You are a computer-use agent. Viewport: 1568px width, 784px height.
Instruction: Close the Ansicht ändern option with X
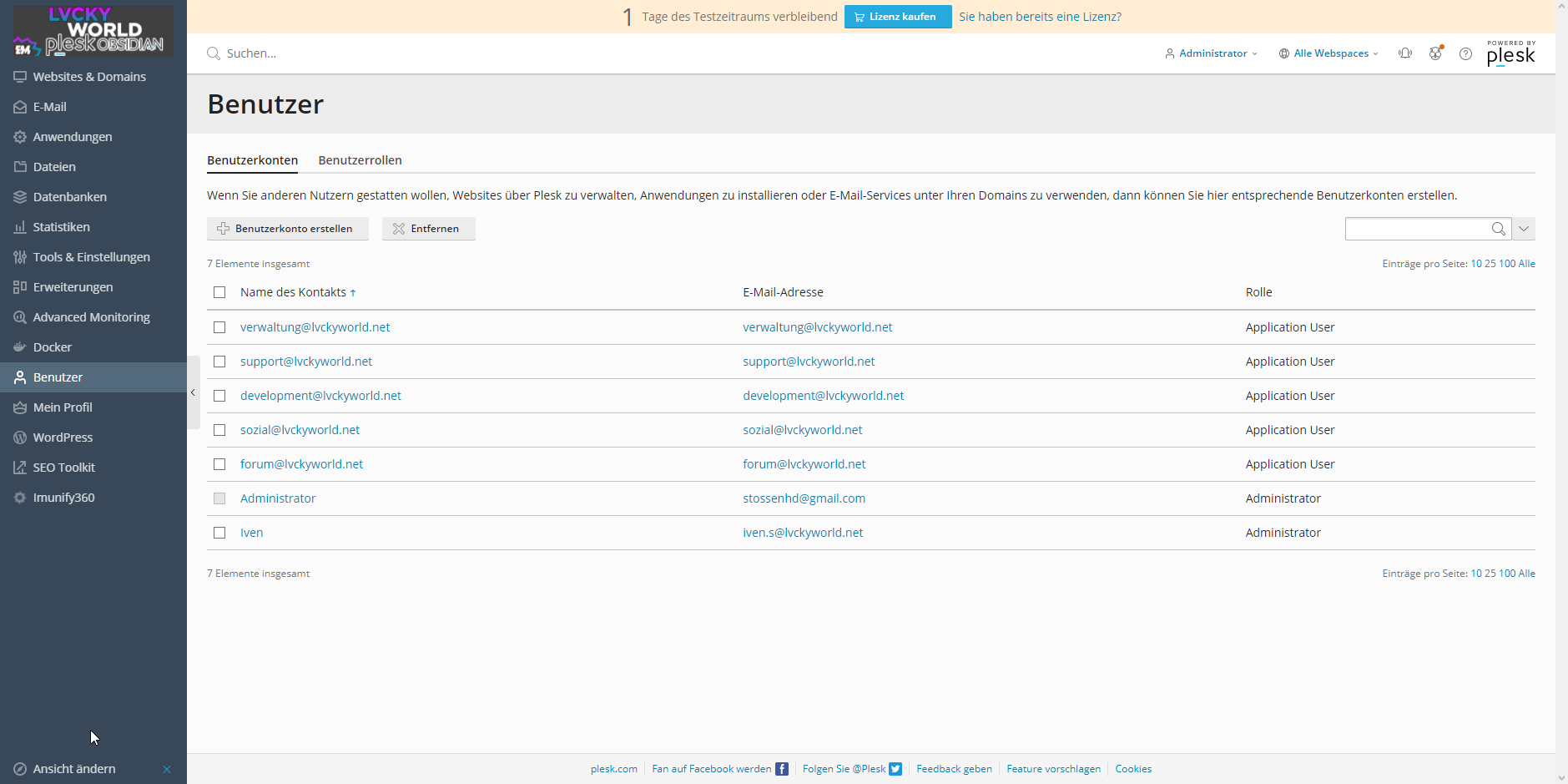pos(167,769)
